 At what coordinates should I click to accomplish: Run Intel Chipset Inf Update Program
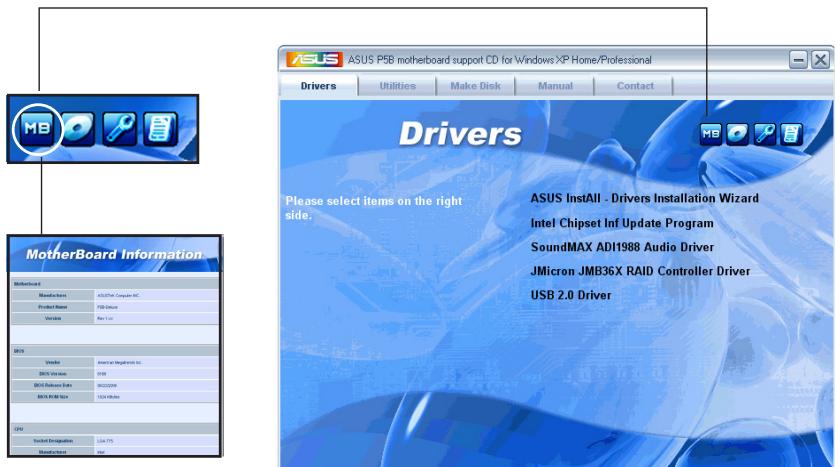(x=622, y=223)
